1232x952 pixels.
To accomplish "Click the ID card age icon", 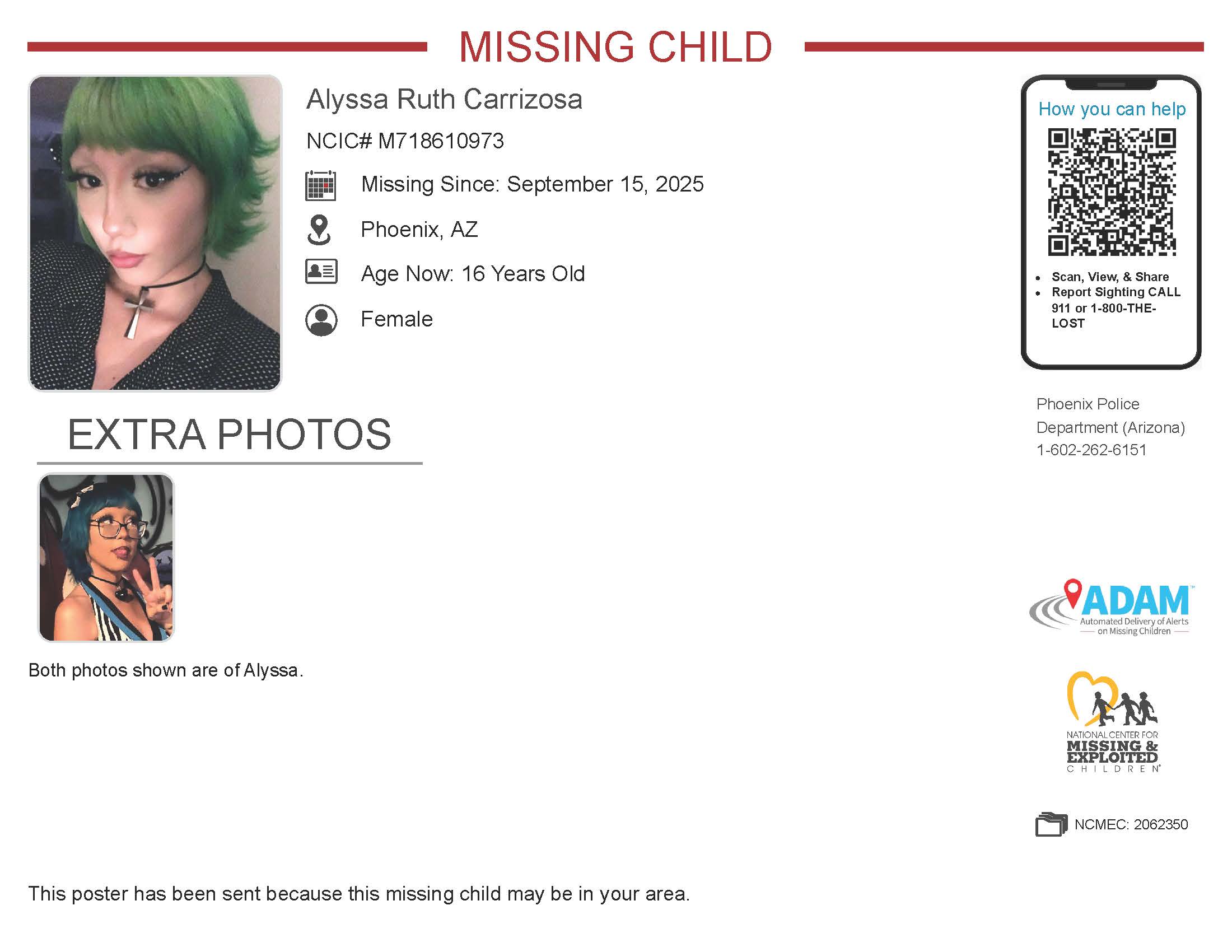I will click(321, 271).
